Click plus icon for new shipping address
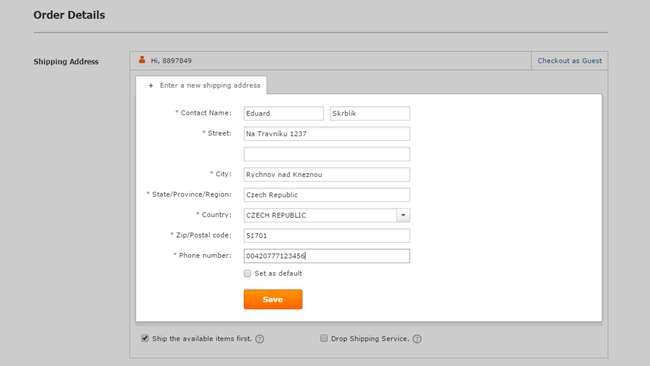The height and width of the screenshot is (366, 650). [151, 85]
